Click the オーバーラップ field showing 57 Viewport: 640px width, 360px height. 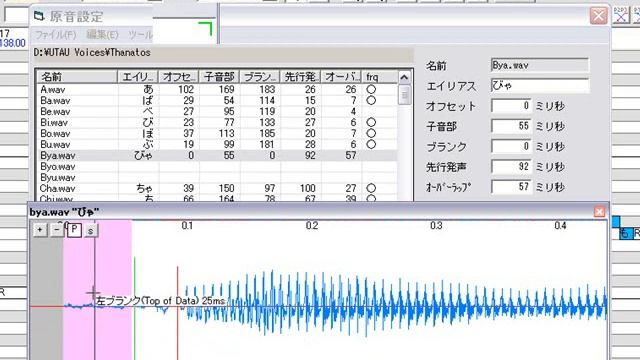click(x=511, y=187)
